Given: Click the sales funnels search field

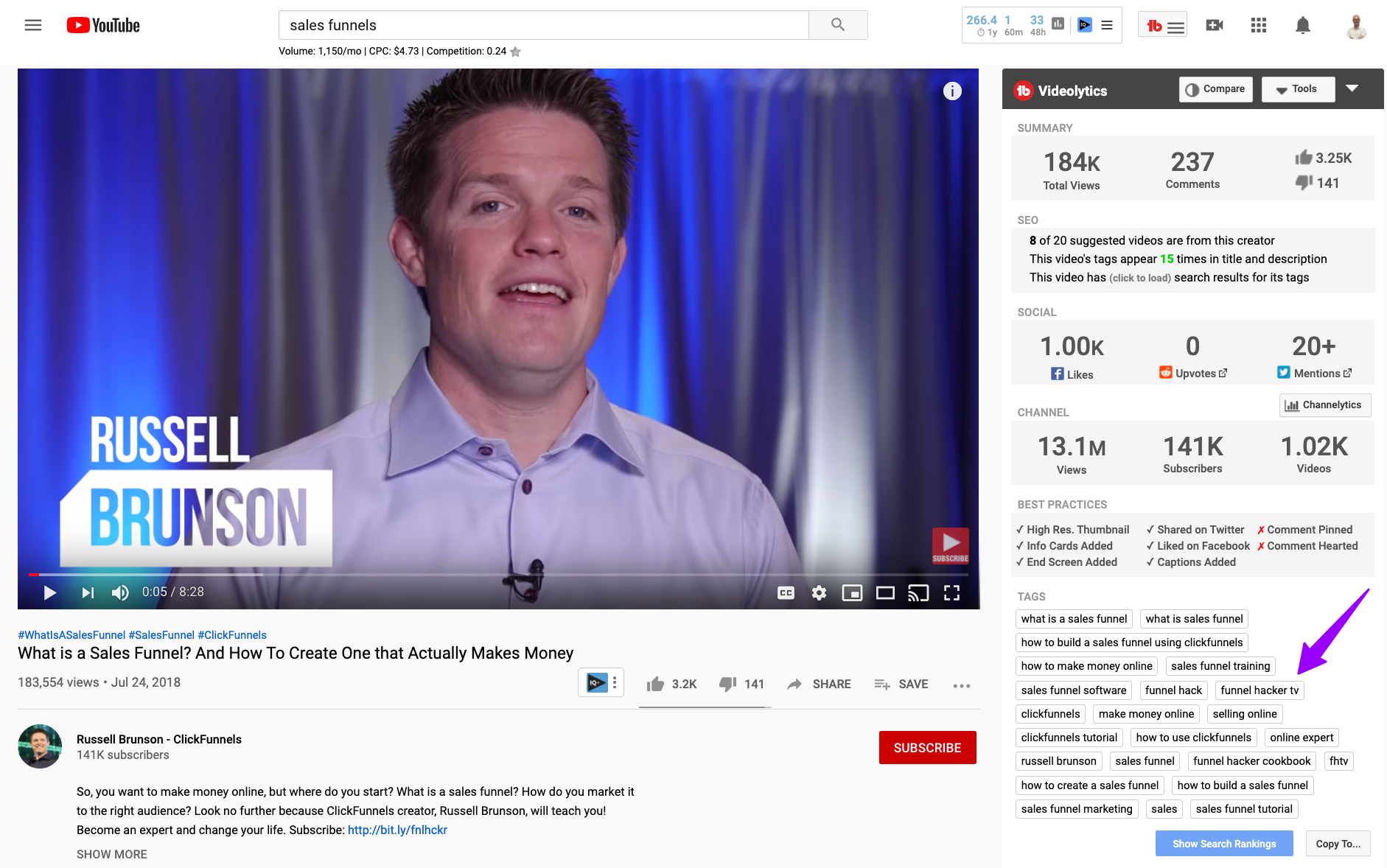Looking at the screenshot, I should coord(543,25).
